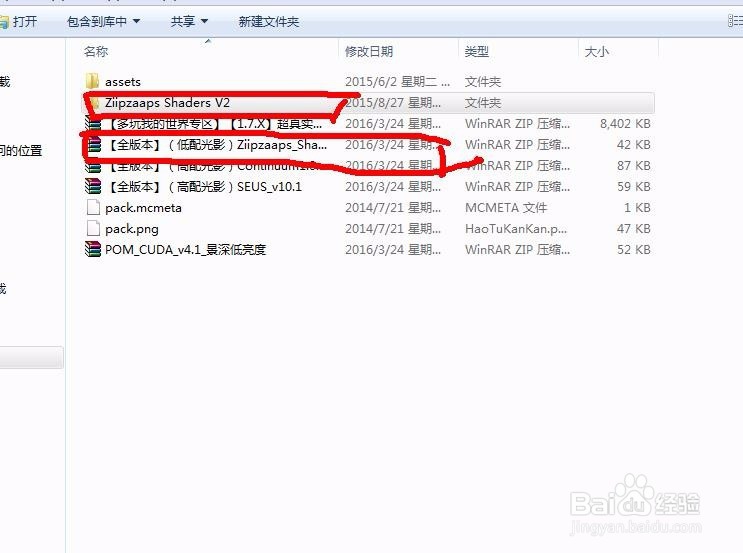This screenshot has height=553, width=743.
Task: Click the 8,402 KB size cell
Action: 625,124
